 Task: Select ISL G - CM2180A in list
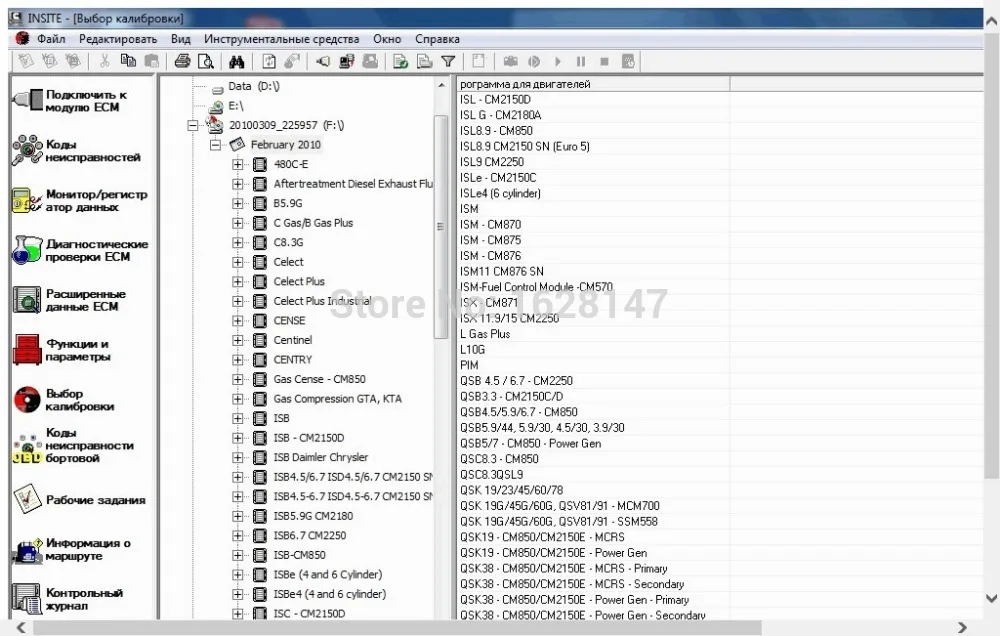click(501, 115)
